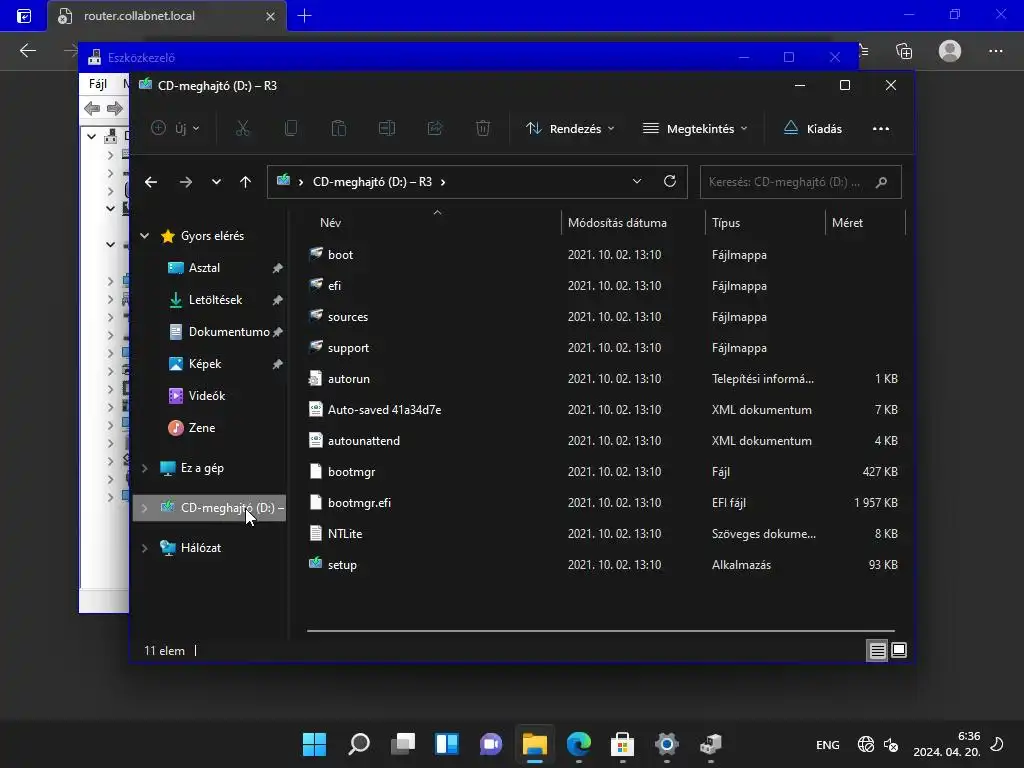This screenshot has width=1024, height=768.
Task: Go forward in File Explorer navigation
Action: point(186,182)
